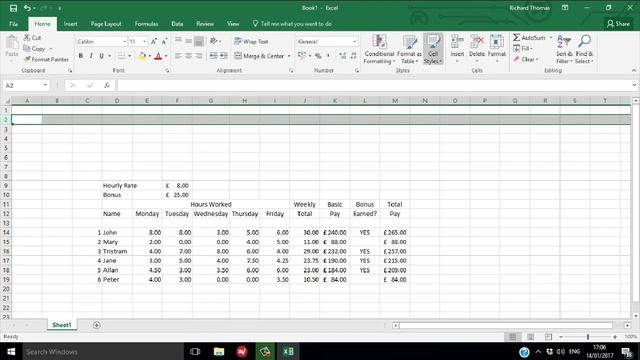The height and width of the screenshot is (360, 640).
Task: Open the font size dropdown
Action: [x=144, y=42]
